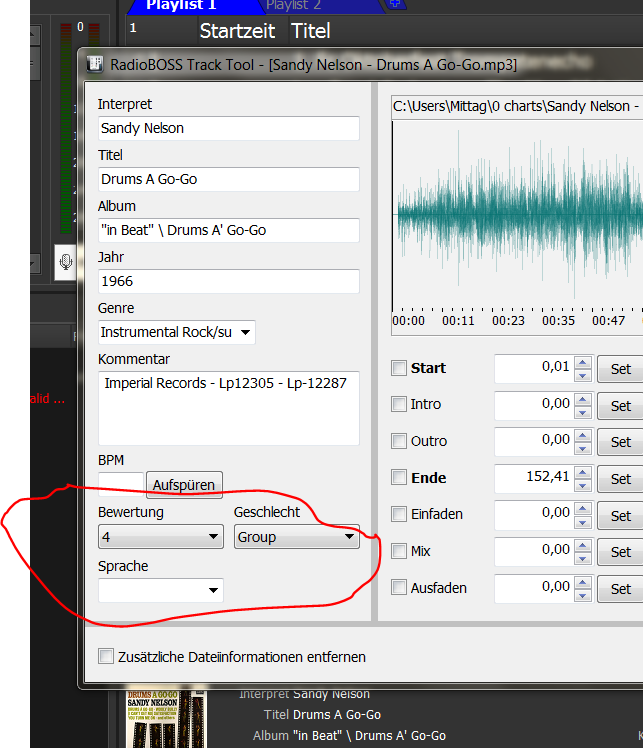Increase the Ende value with up arrow
The image size is (643, 748).
582,472
